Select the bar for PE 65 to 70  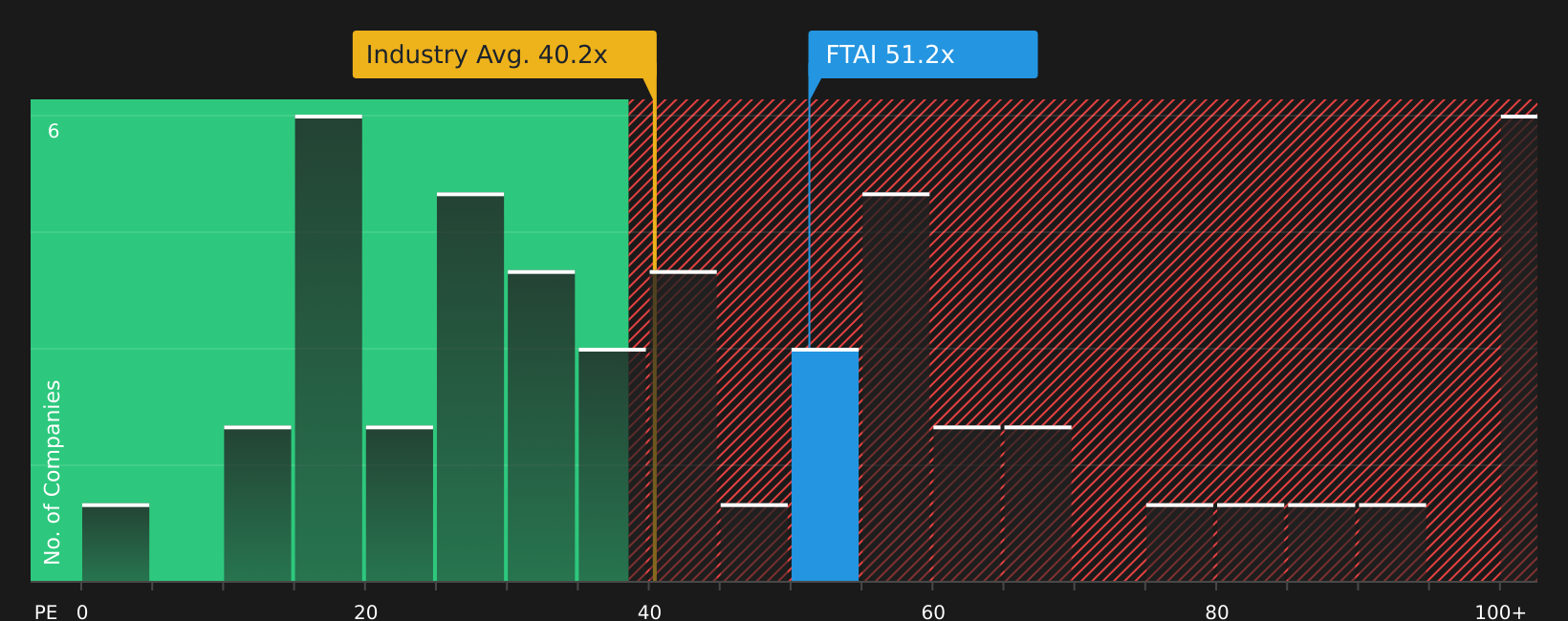(x=1037, y=503)
